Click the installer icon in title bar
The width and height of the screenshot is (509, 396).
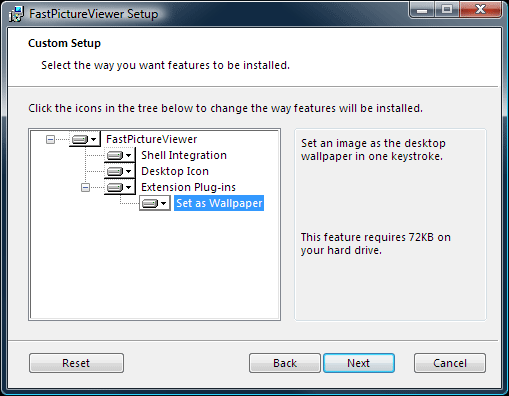16,14
